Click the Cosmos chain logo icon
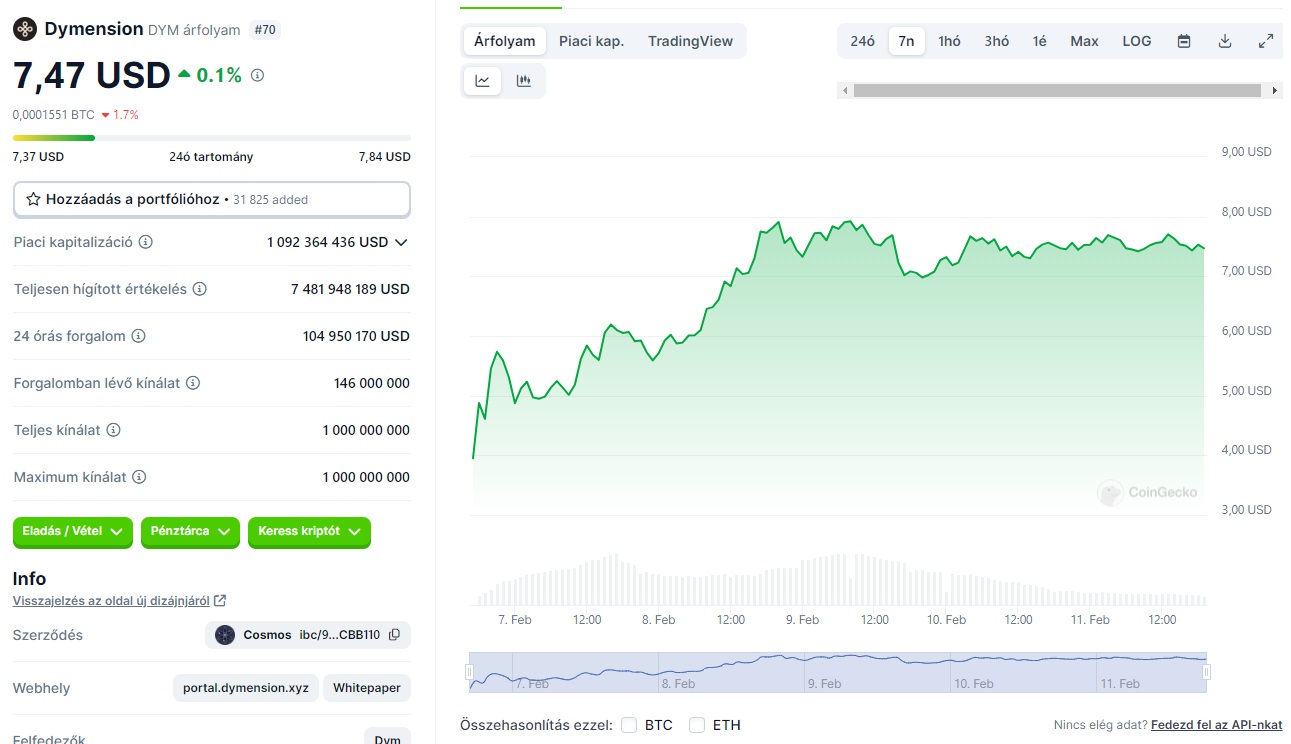The height and width of the screenshot is (744, 1291). point(225,635)
